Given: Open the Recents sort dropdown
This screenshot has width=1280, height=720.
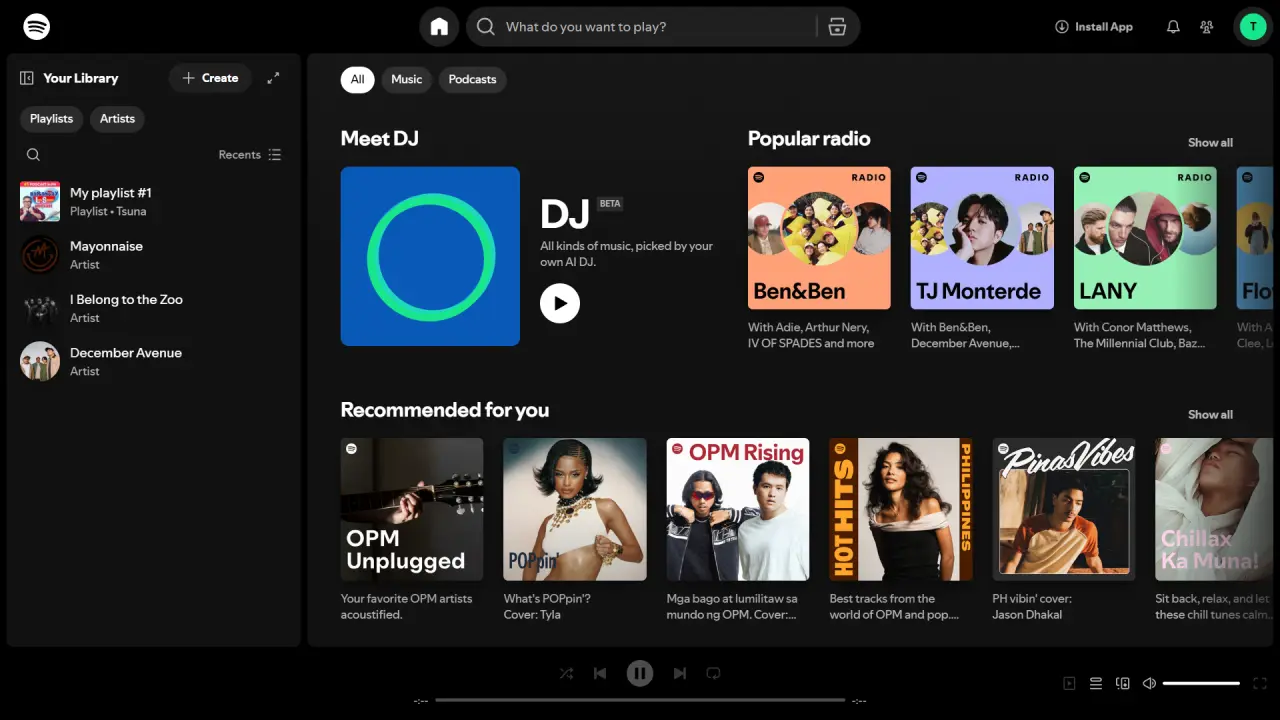Looking at the screenshot, I should click(250, 155).
